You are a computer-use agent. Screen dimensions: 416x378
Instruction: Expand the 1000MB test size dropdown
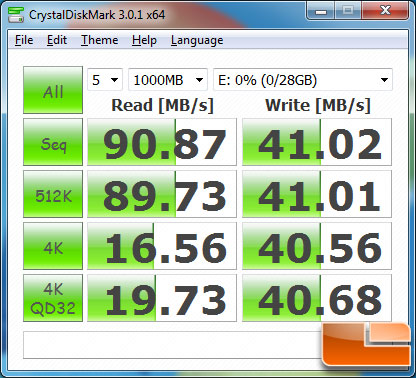(168, 80)
